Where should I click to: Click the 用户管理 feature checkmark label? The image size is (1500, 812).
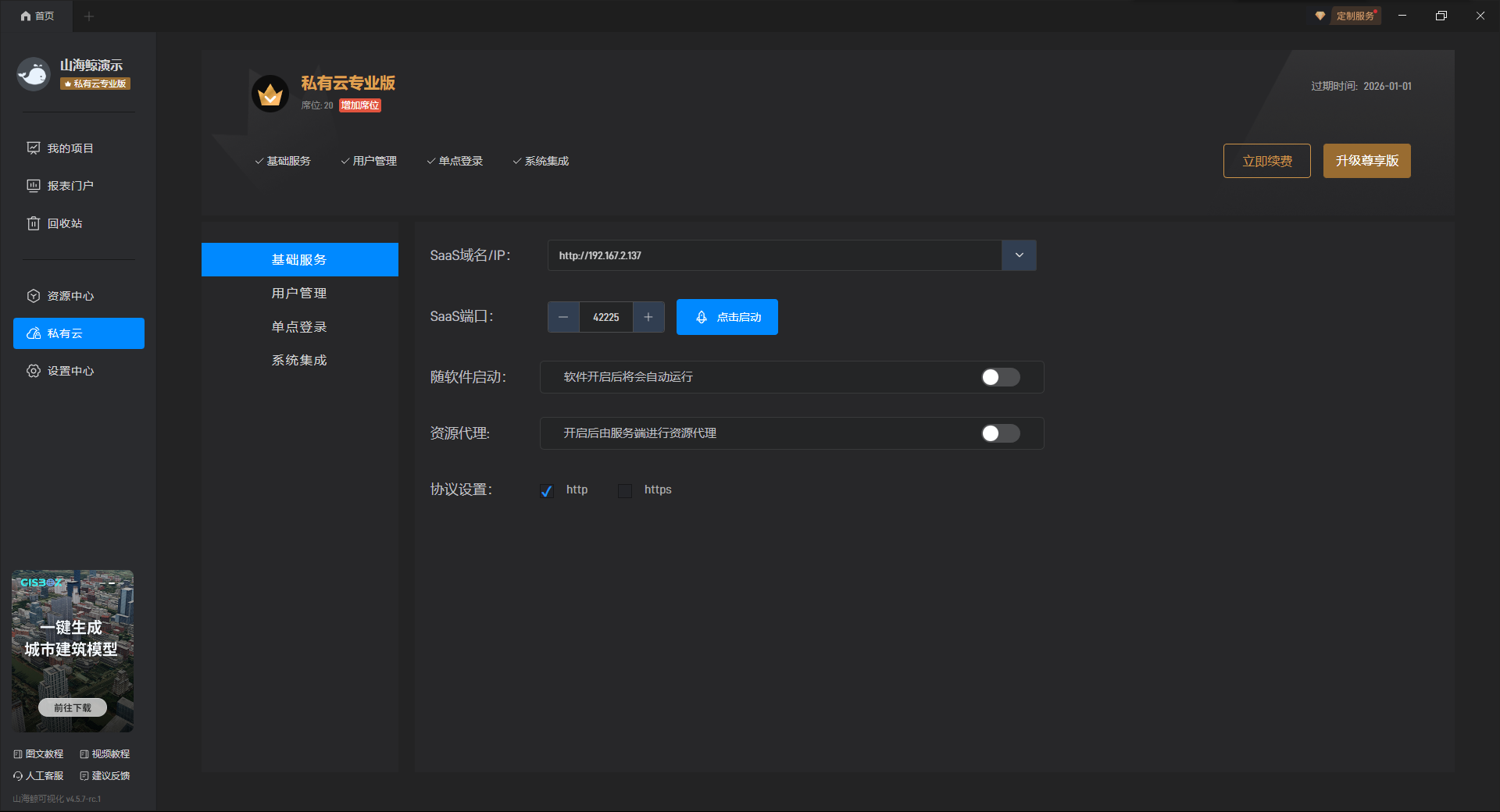pyautogui.click(x=369, y=161)
